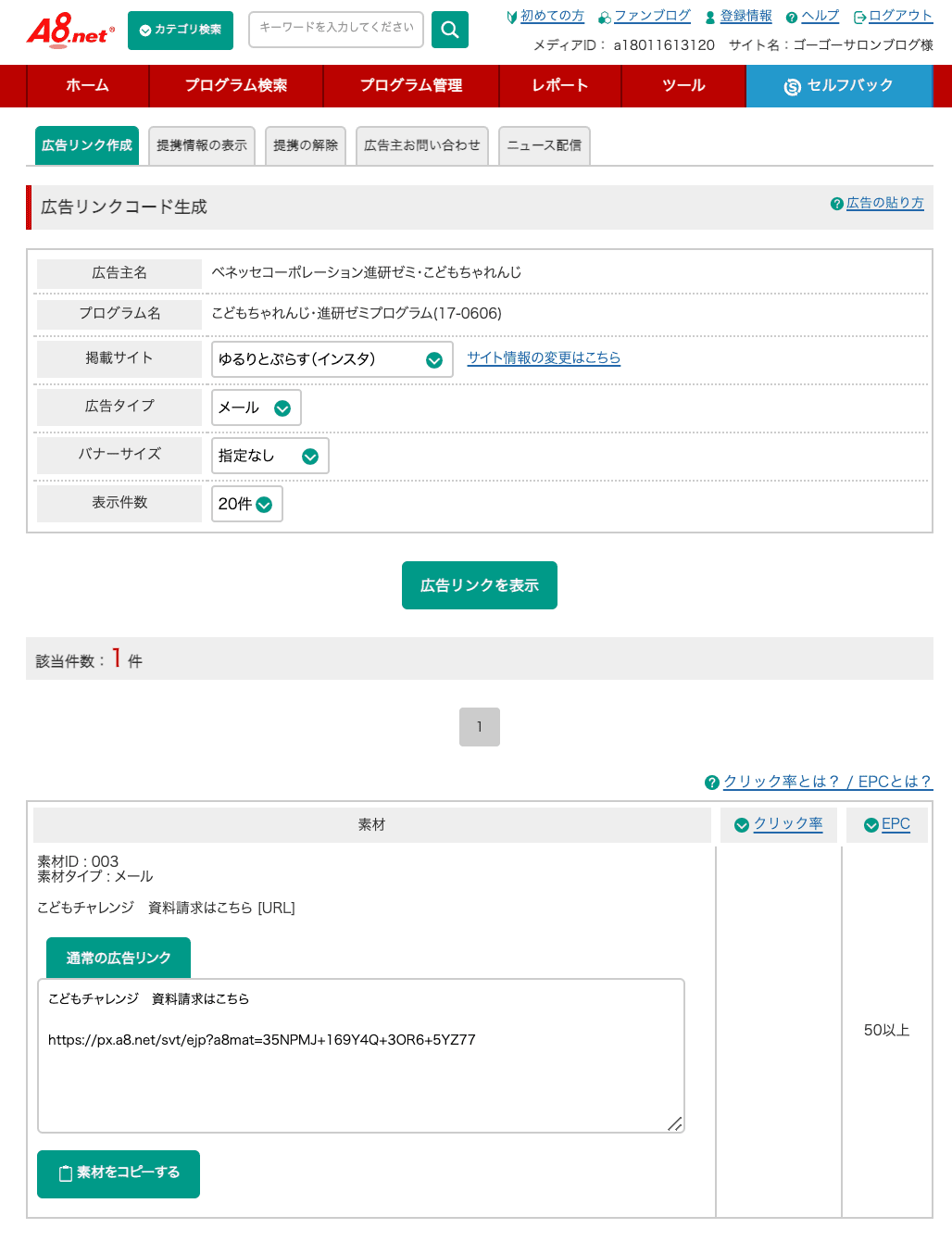Open the 初めての方 link
This screenshot has height=1241, width=952.
click(552, 16)
